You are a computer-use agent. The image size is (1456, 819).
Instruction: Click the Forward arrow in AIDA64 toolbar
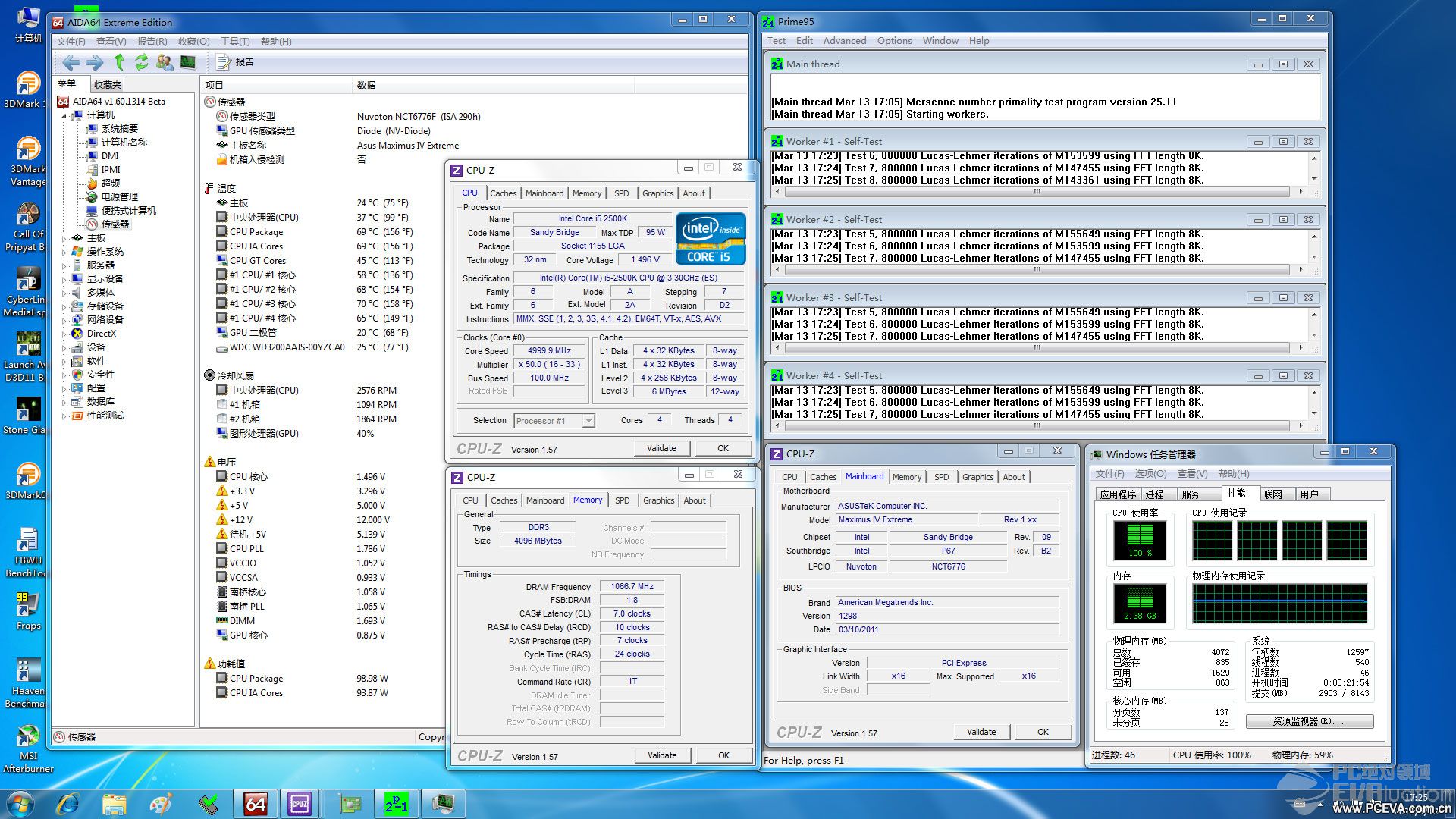[95, 62]
